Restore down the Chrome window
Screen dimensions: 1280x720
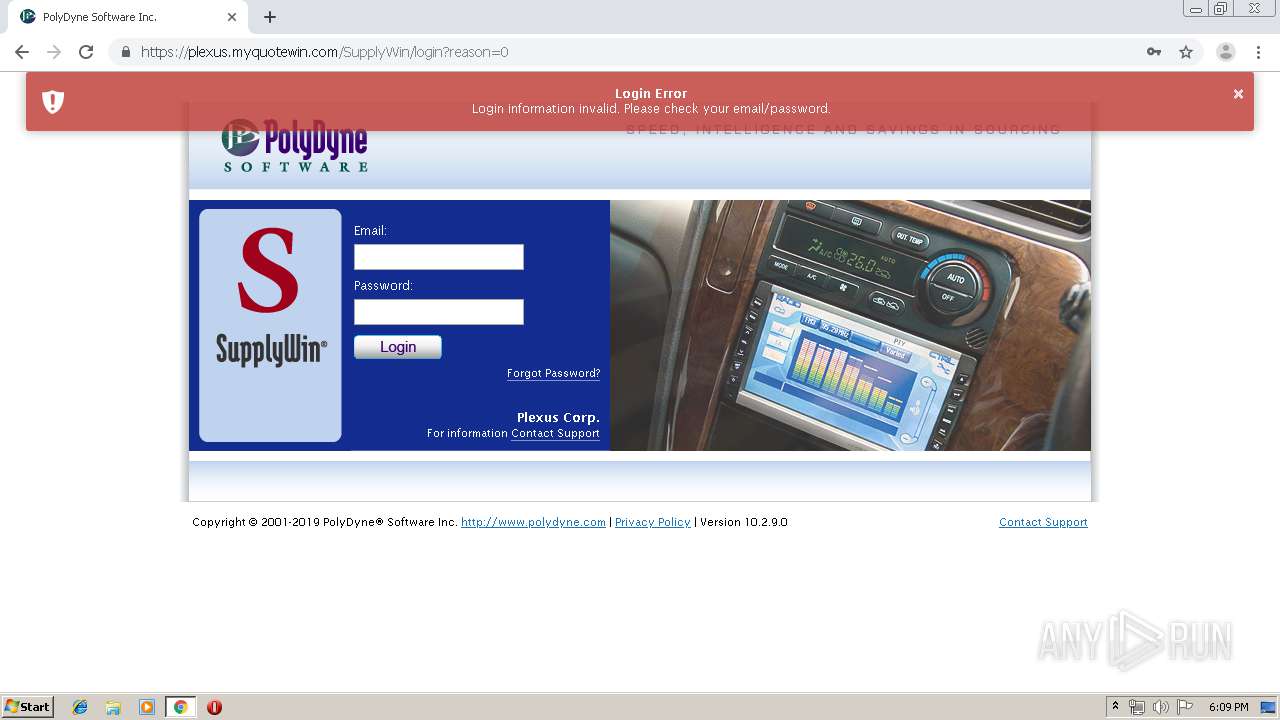[x=1221, y=9]
